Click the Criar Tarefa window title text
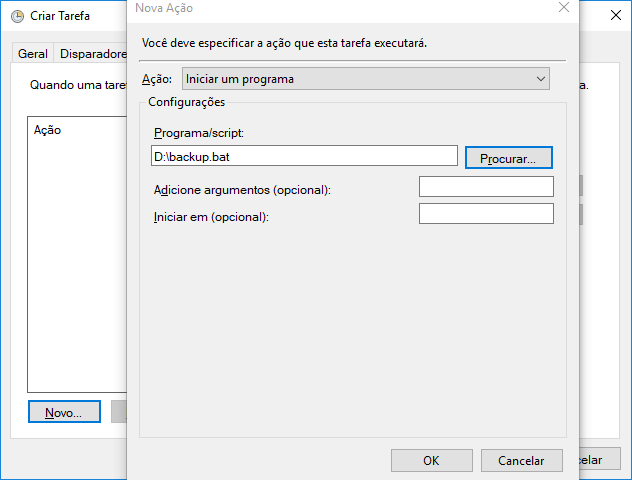The height and width of the screenshot is (480, 632). click(x=60, y=16)
